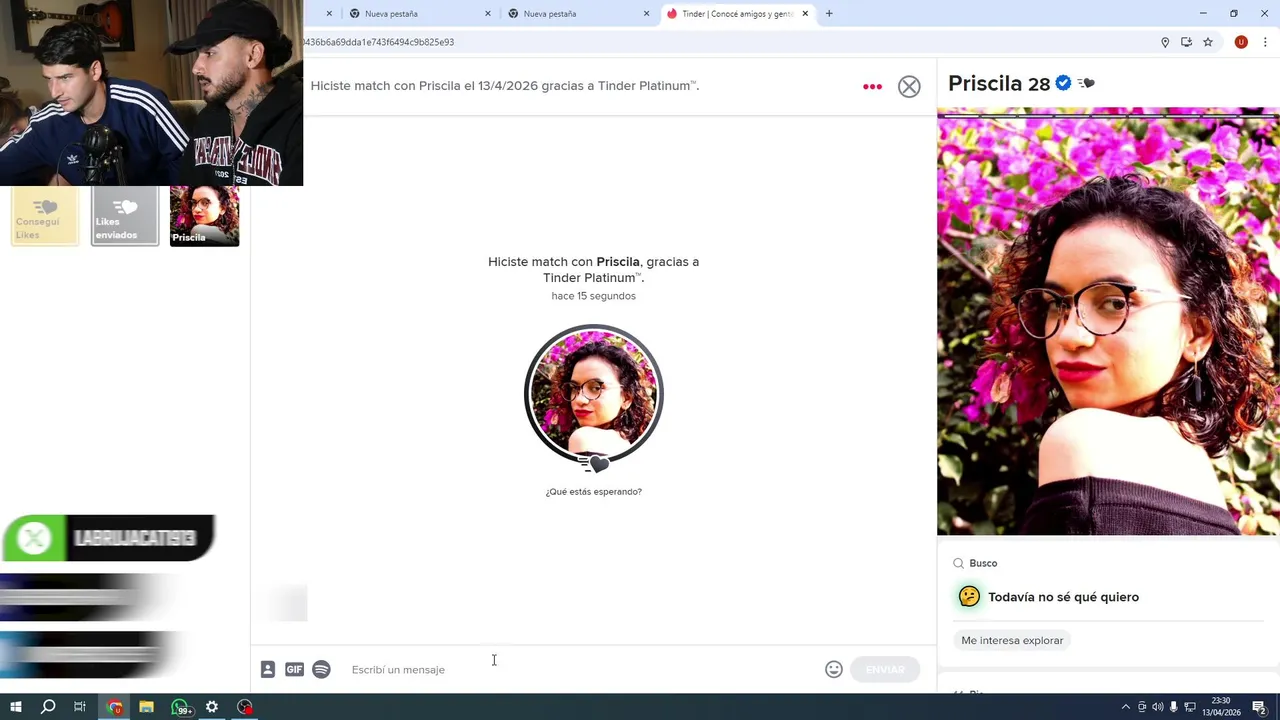The height and width of the screenshot is (720, 1280).
Task: Click the ENVIAR send button
Action: pos(885,670)
